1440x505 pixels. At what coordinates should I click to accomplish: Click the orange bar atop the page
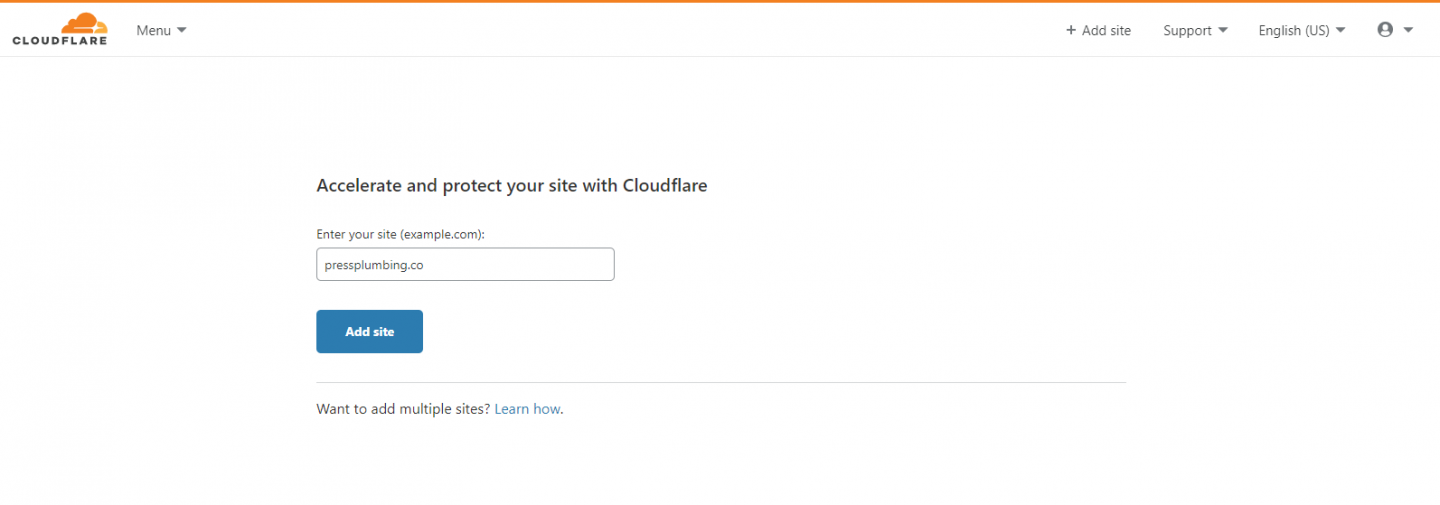[x=720, y=1]
